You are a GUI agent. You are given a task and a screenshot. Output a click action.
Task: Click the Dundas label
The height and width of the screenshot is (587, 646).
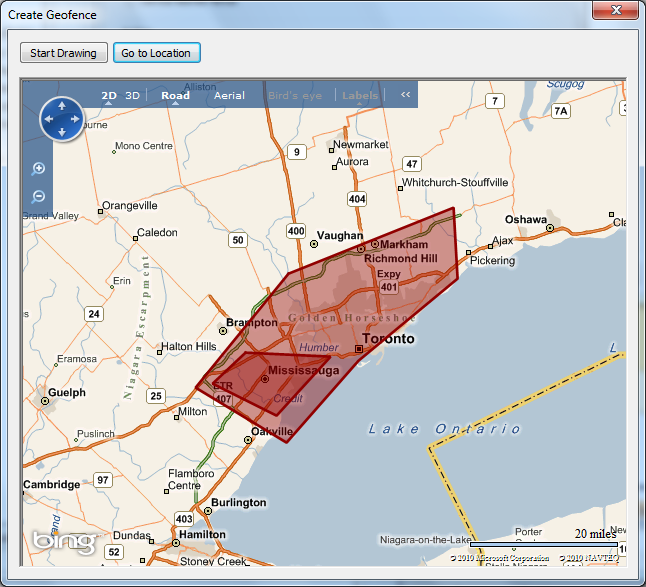(x=132, y=536)
